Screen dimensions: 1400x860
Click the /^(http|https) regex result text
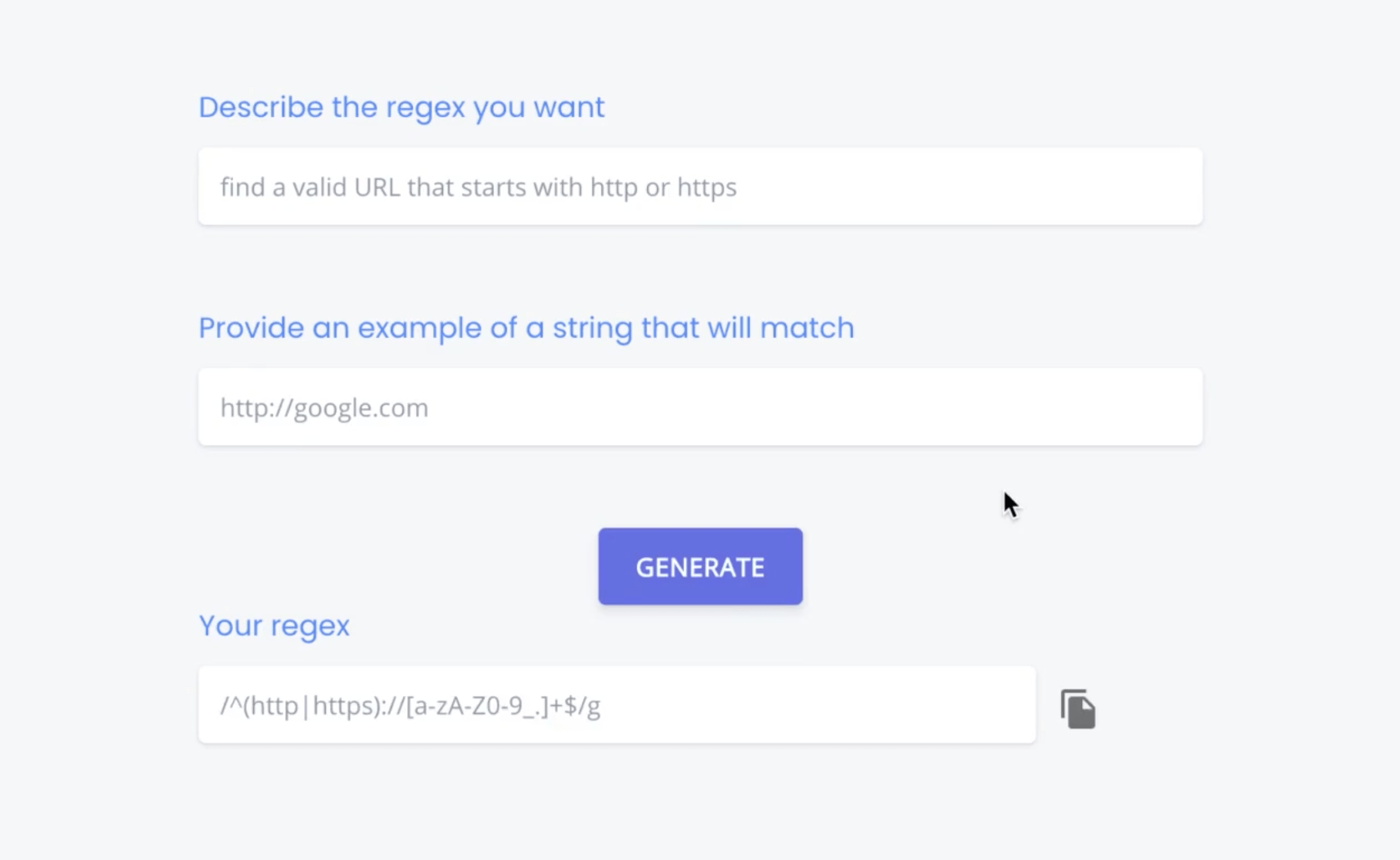coord(410,705)
